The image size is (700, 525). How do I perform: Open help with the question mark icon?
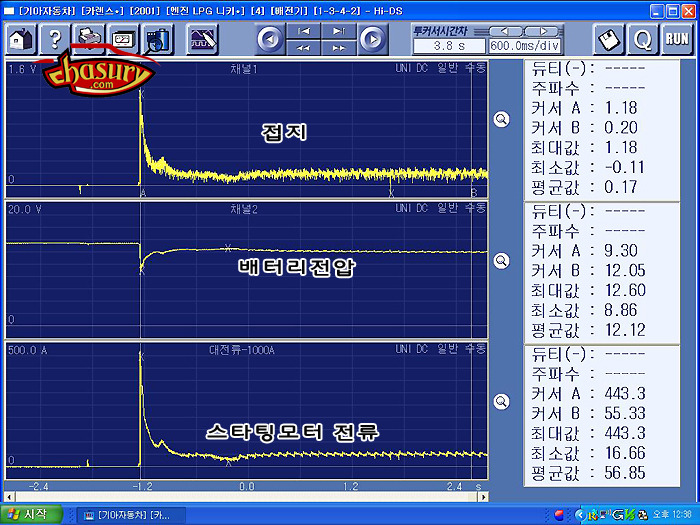coord(55,40)
